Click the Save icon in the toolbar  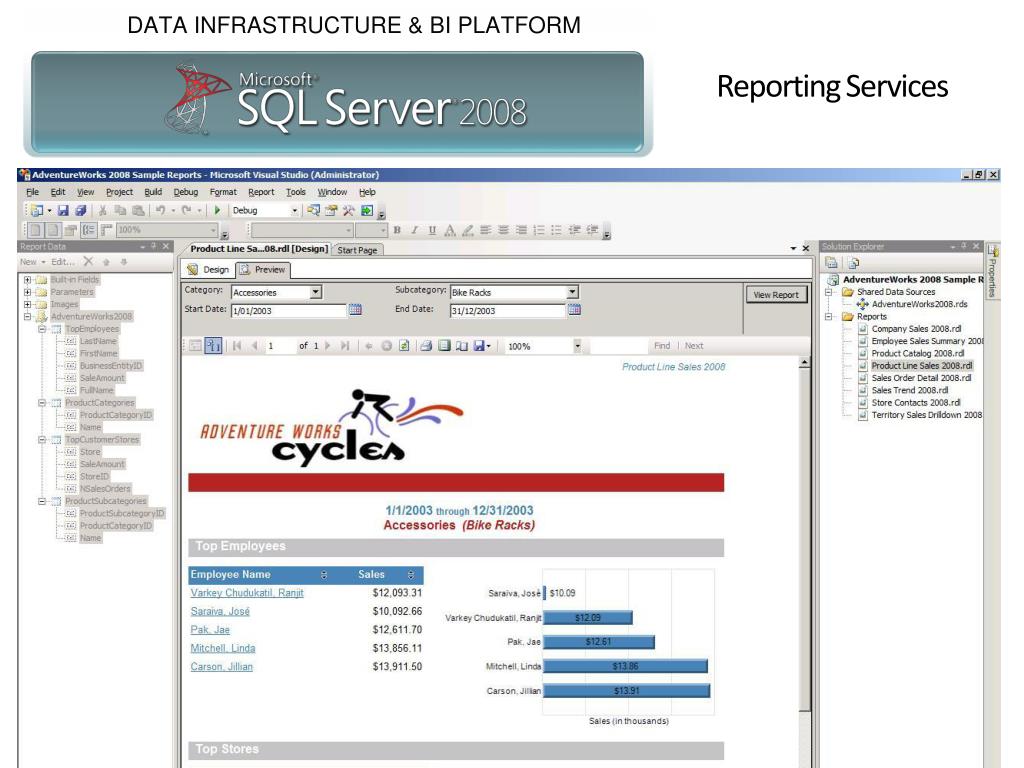[x=63, y=210]
